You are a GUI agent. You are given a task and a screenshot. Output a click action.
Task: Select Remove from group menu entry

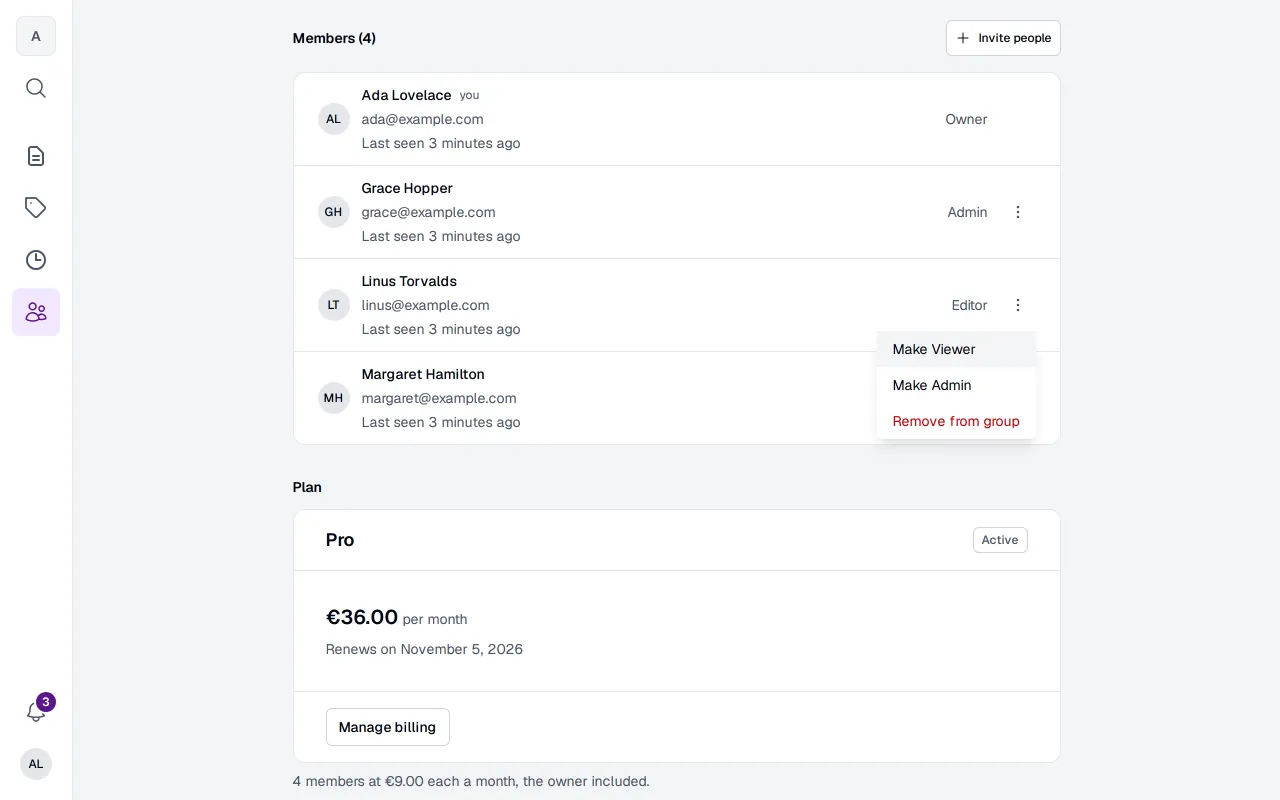(x=956, y=421)
